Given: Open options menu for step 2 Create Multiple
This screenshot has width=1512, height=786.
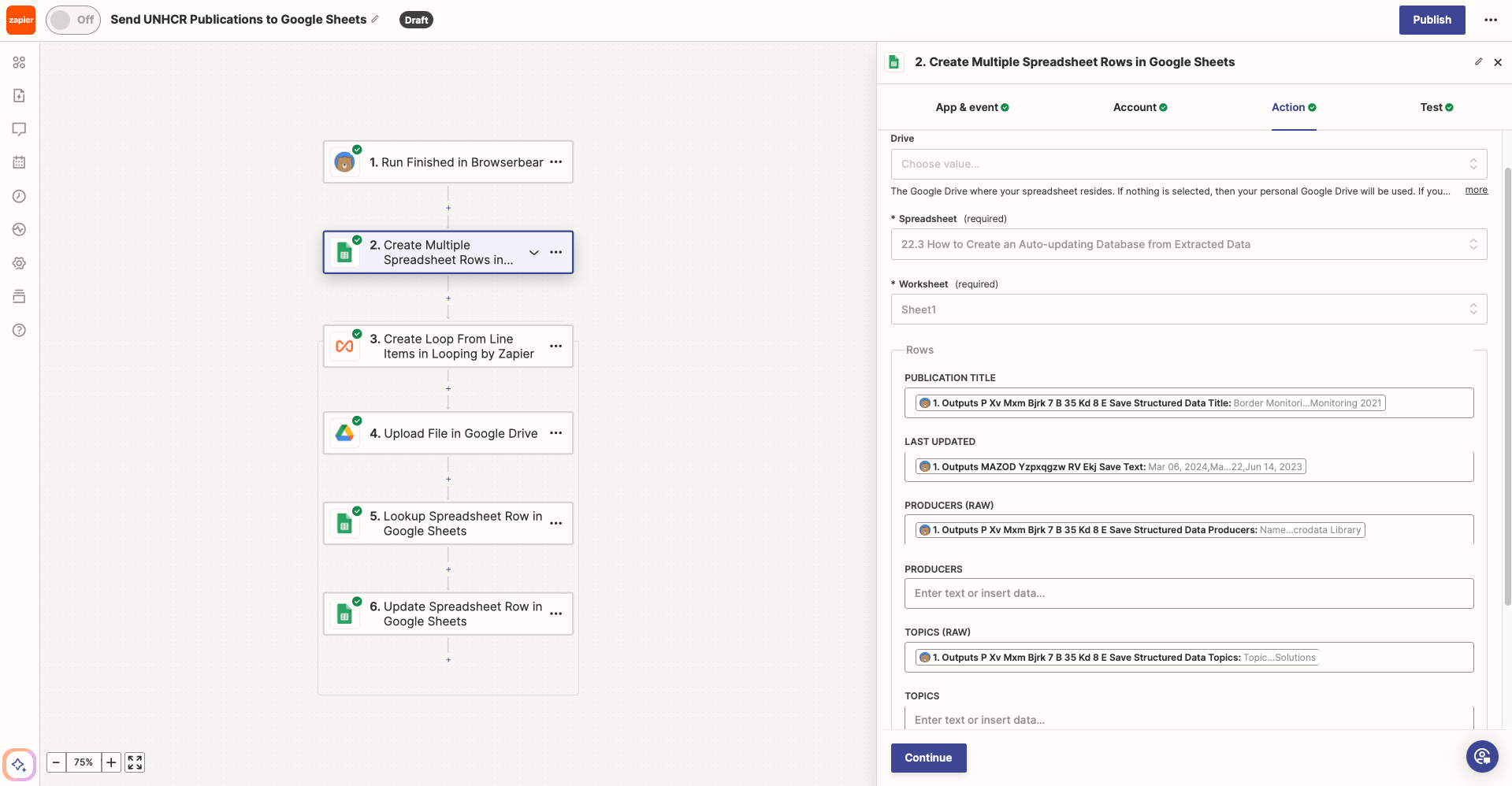Looking at the screenshot, I should [556, 252].
